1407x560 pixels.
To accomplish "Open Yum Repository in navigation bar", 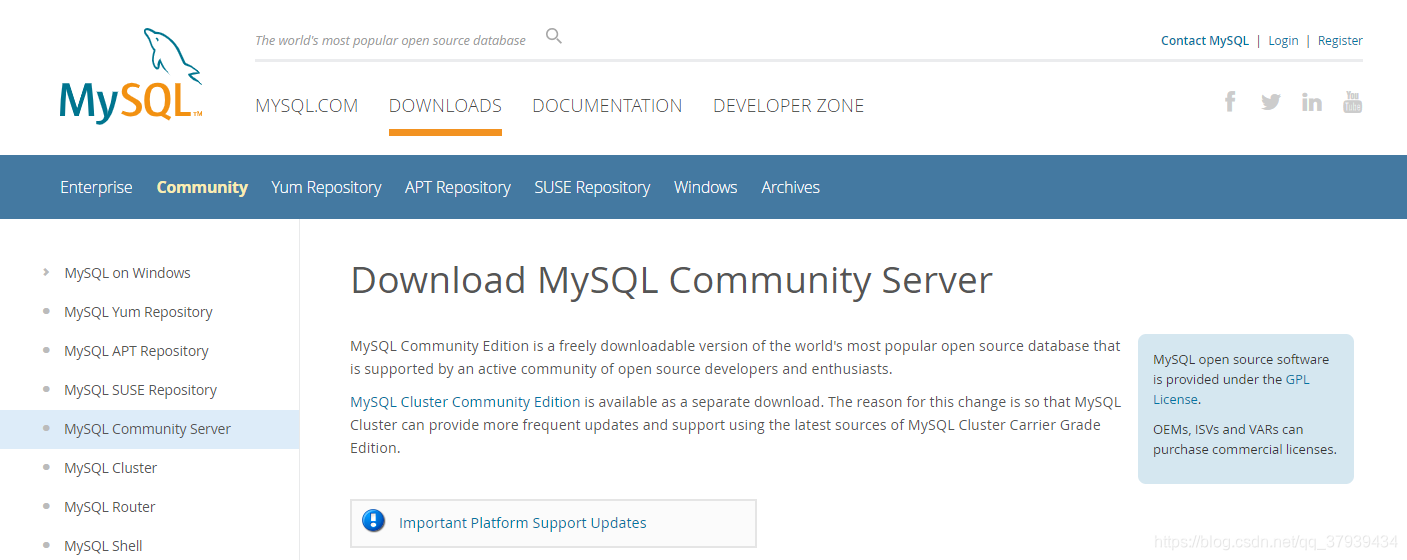I will click(326, 187).
